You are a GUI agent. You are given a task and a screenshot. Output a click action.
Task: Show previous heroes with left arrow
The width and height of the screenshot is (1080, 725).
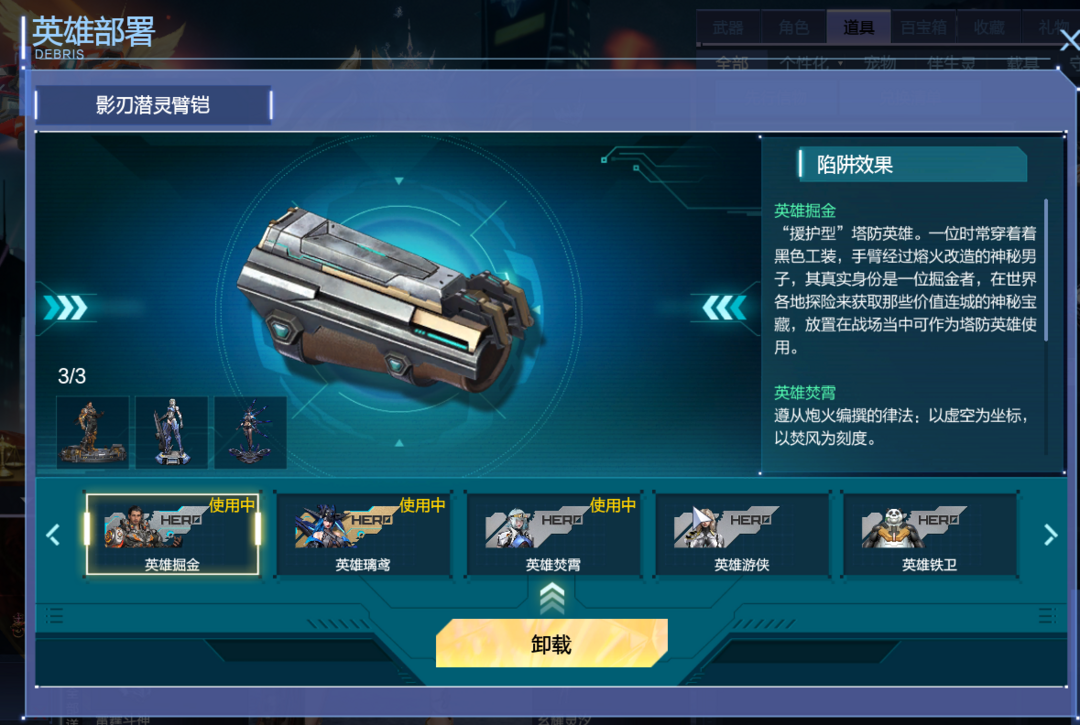click(53, 535)
